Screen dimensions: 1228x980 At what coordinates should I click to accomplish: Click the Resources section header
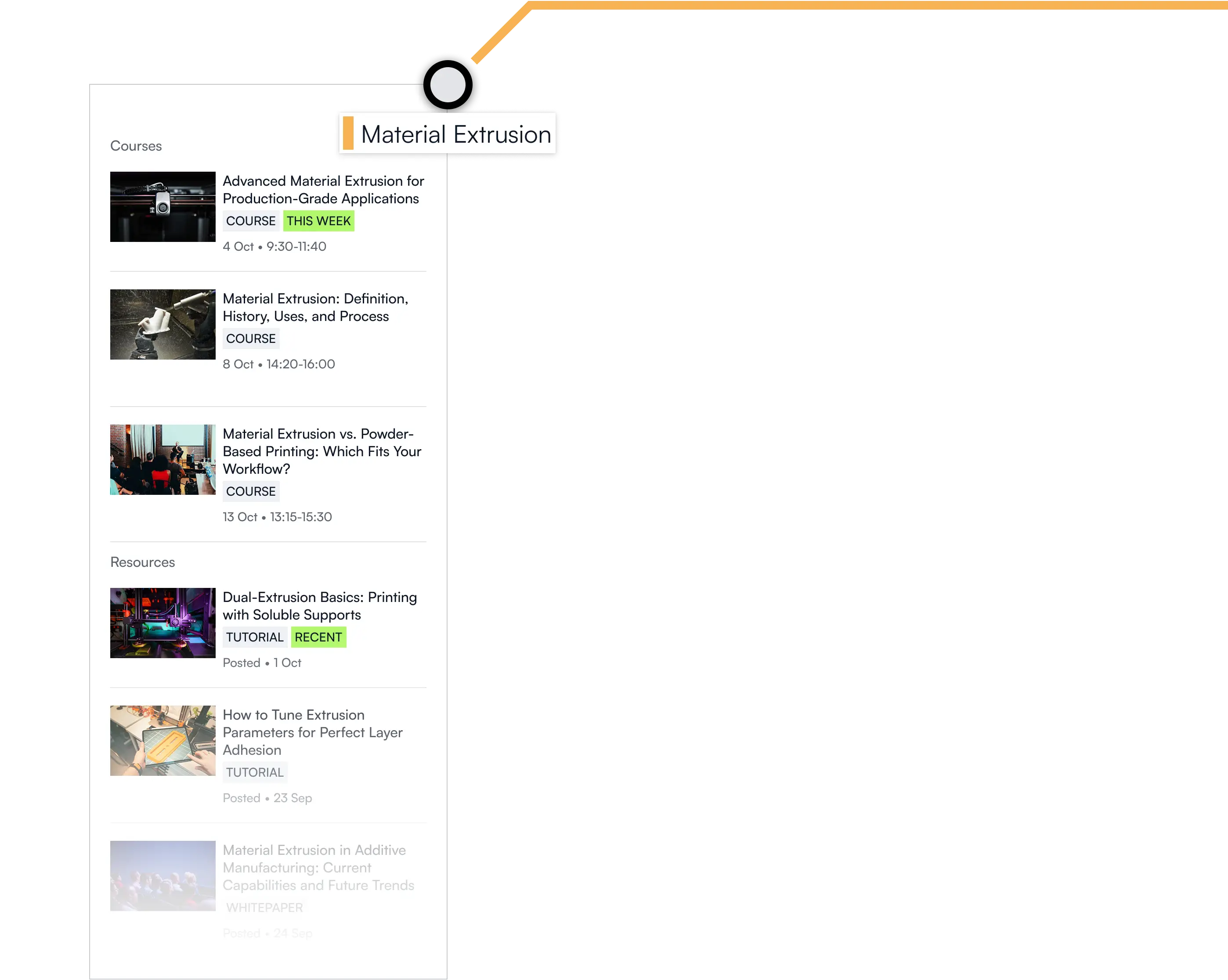[142, 562]
